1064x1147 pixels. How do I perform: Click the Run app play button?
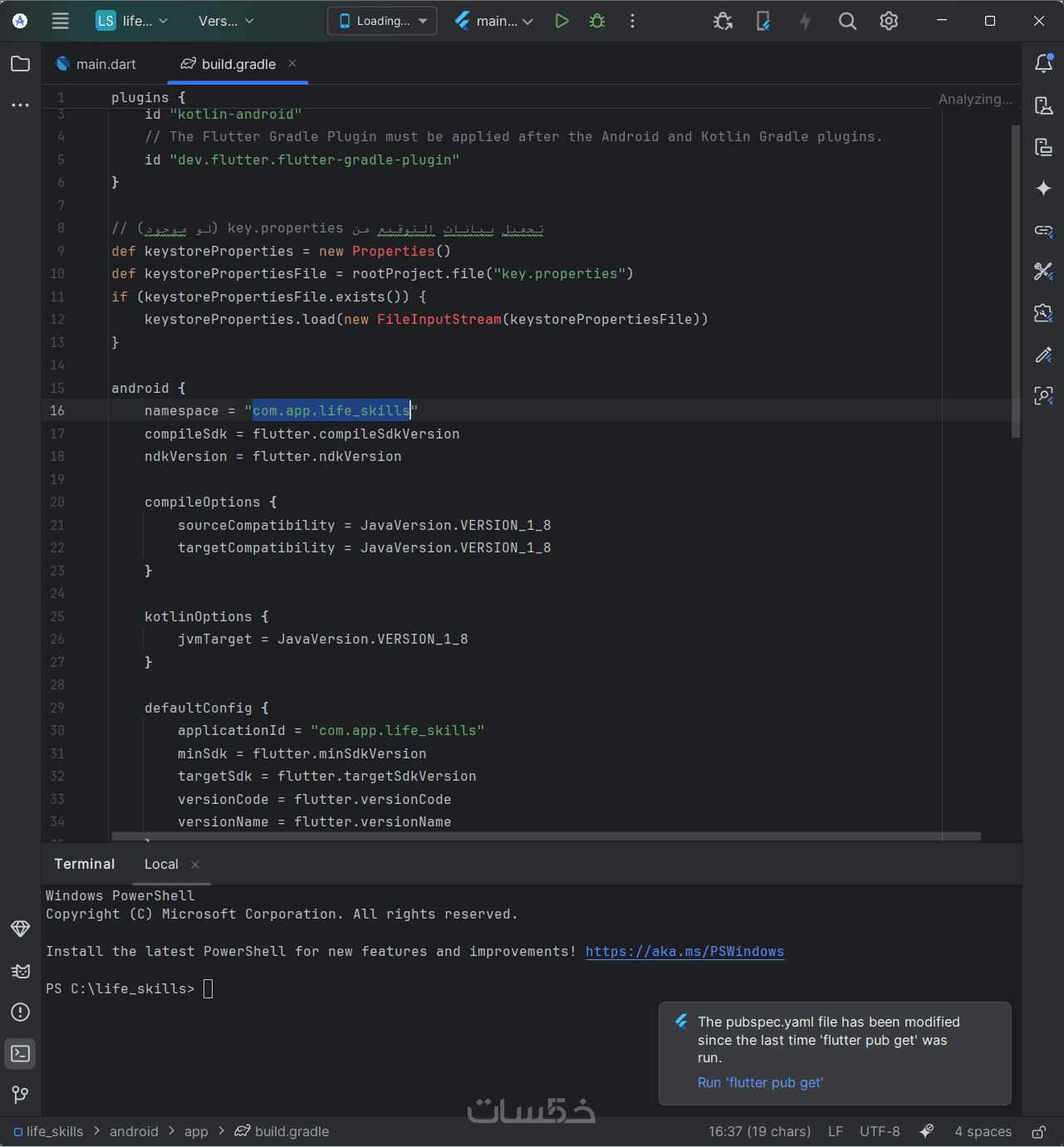562,21
